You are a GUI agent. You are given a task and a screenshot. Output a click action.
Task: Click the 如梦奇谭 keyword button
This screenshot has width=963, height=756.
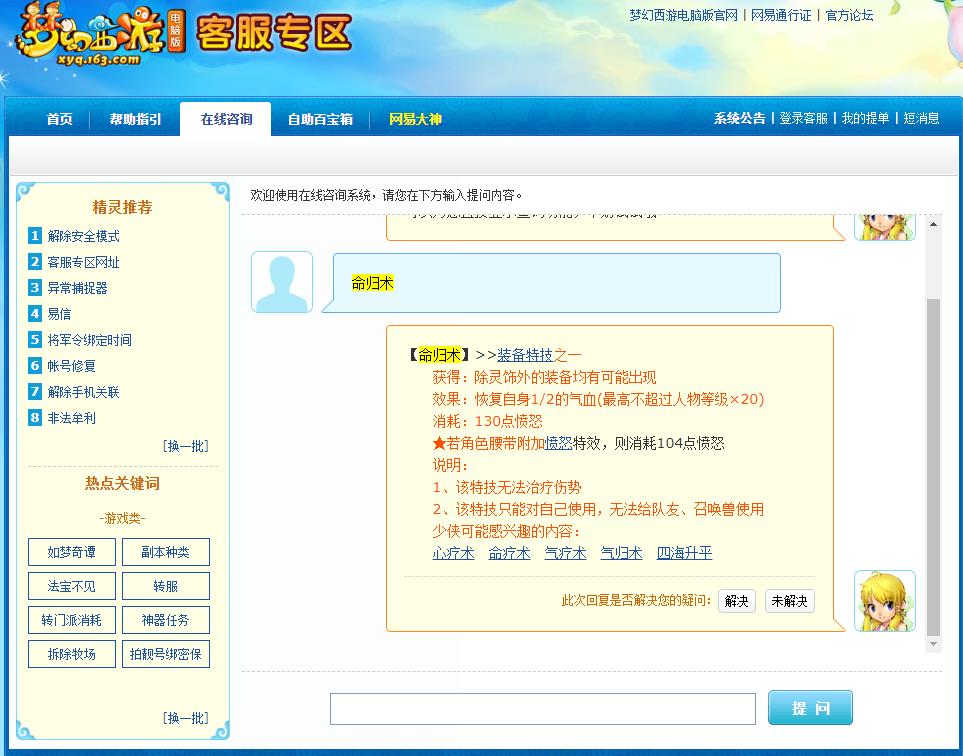pos(71,551)
